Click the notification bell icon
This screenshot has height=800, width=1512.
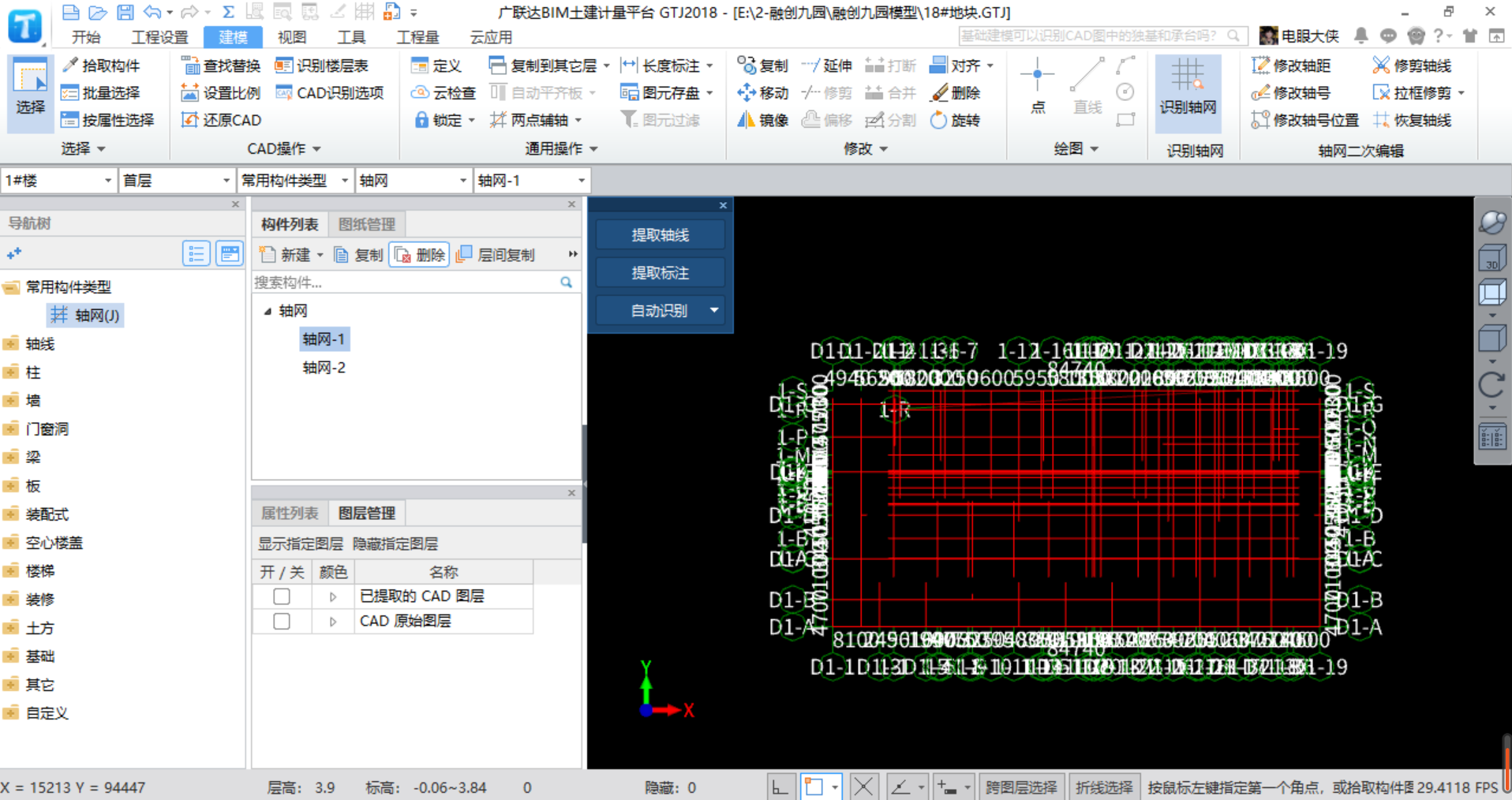click(1361, 36)
